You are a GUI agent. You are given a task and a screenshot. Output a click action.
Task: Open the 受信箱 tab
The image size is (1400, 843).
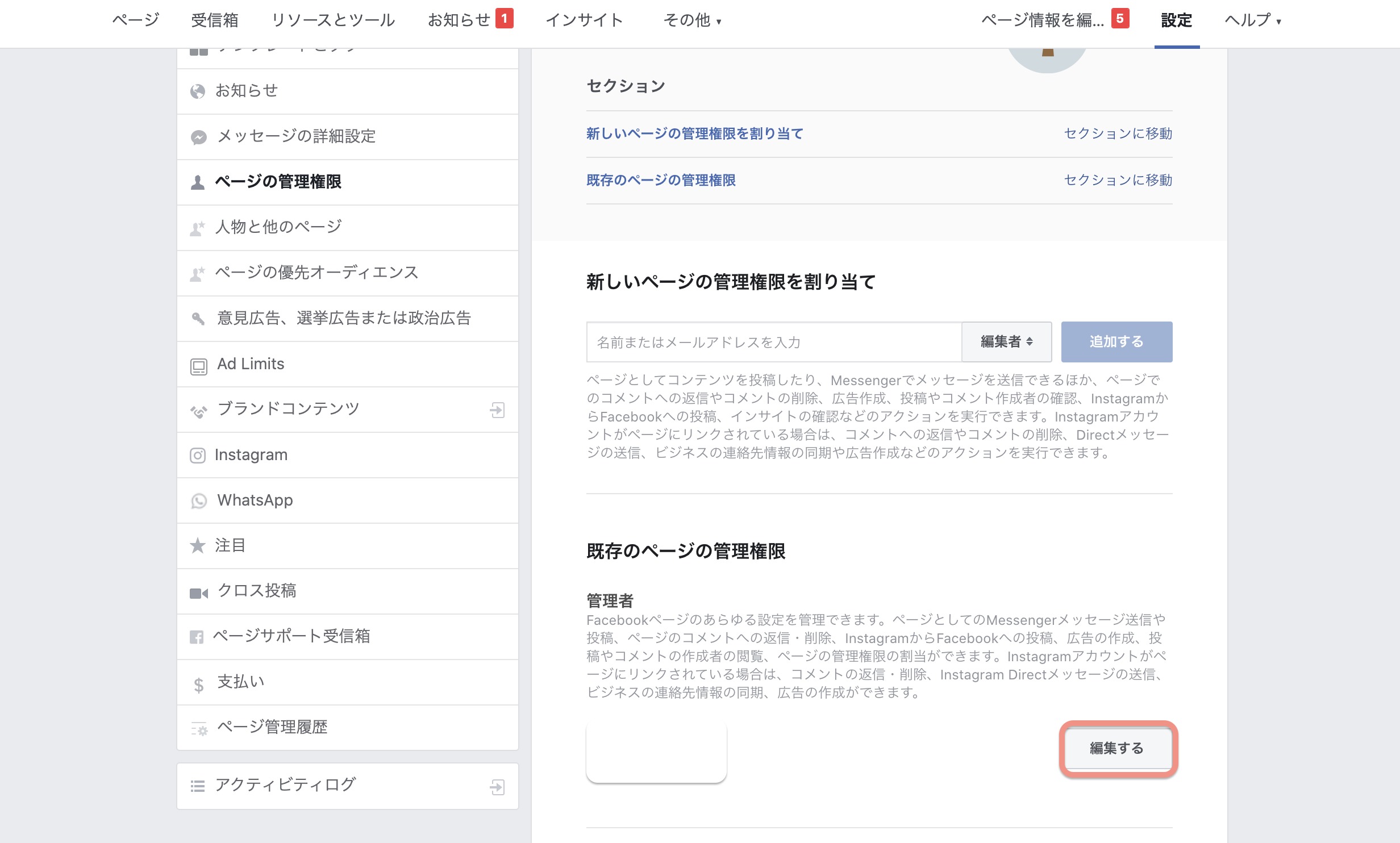(x=215, y=20)
